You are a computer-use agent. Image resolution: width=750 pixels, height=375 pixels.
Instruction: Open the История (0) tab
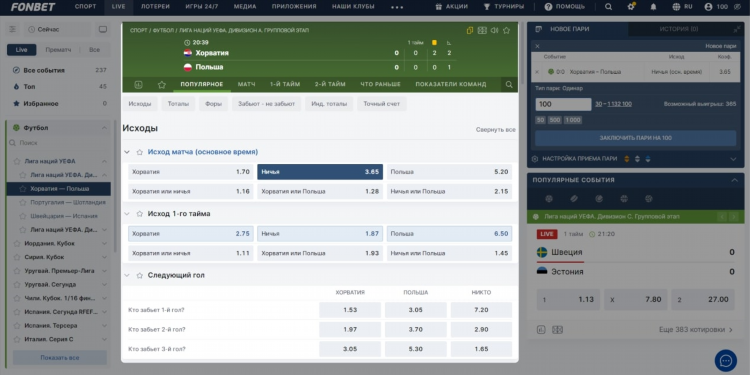click(679, 29)
